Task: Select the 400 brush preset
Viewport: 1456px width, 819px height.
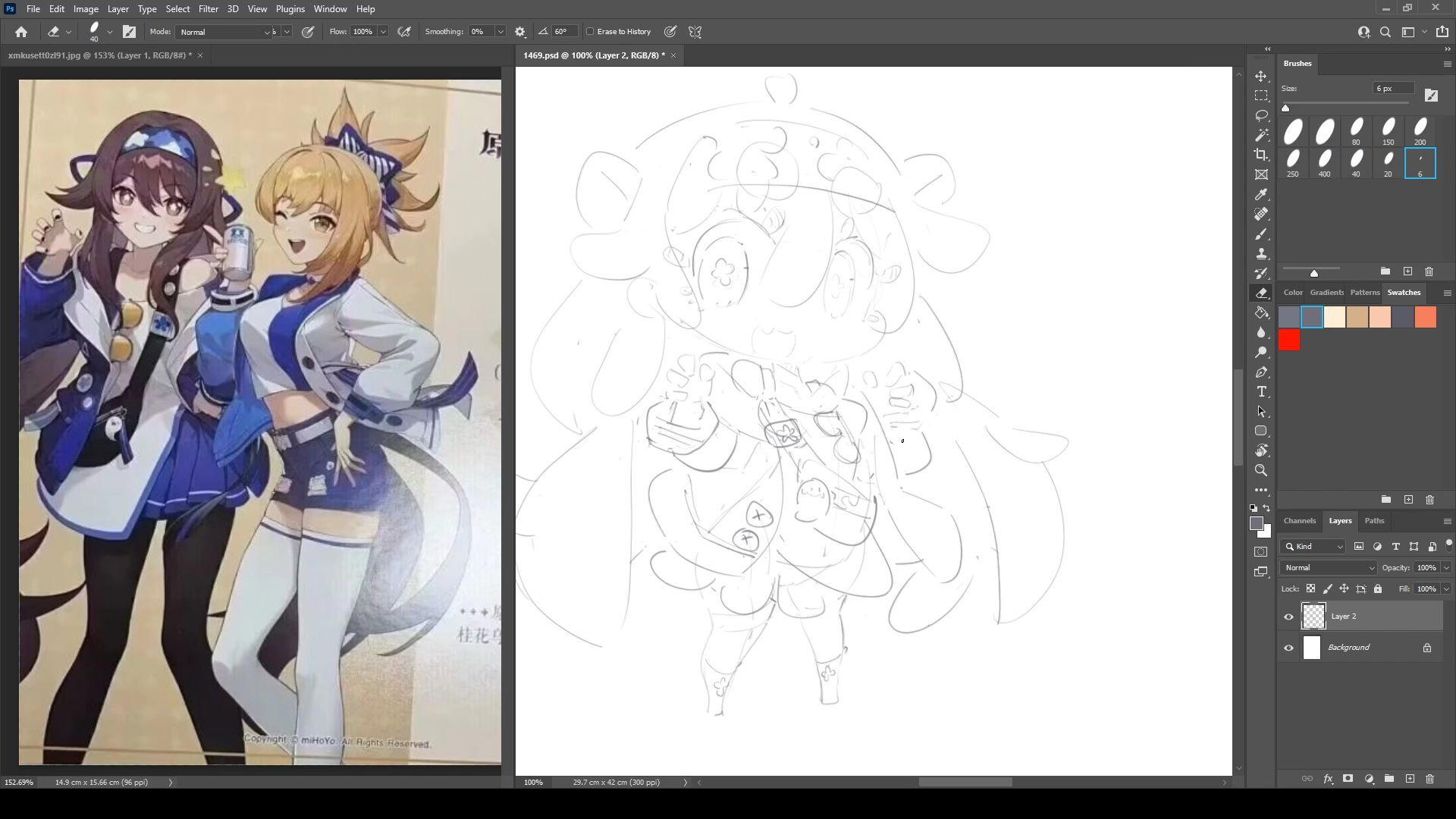Action: coord(1324,163)
